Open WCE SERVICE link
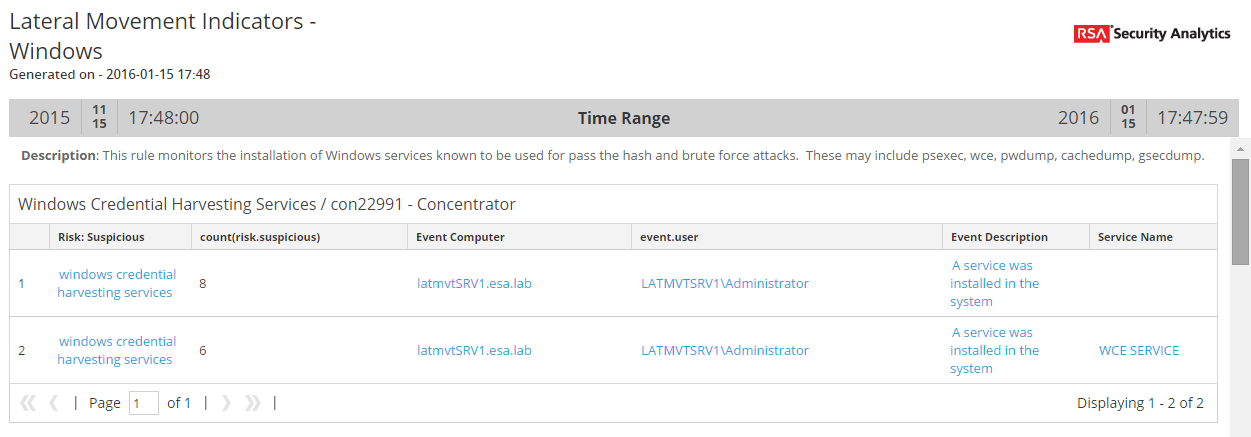This screenshot has width=1251, height=437. point(1138,351)
